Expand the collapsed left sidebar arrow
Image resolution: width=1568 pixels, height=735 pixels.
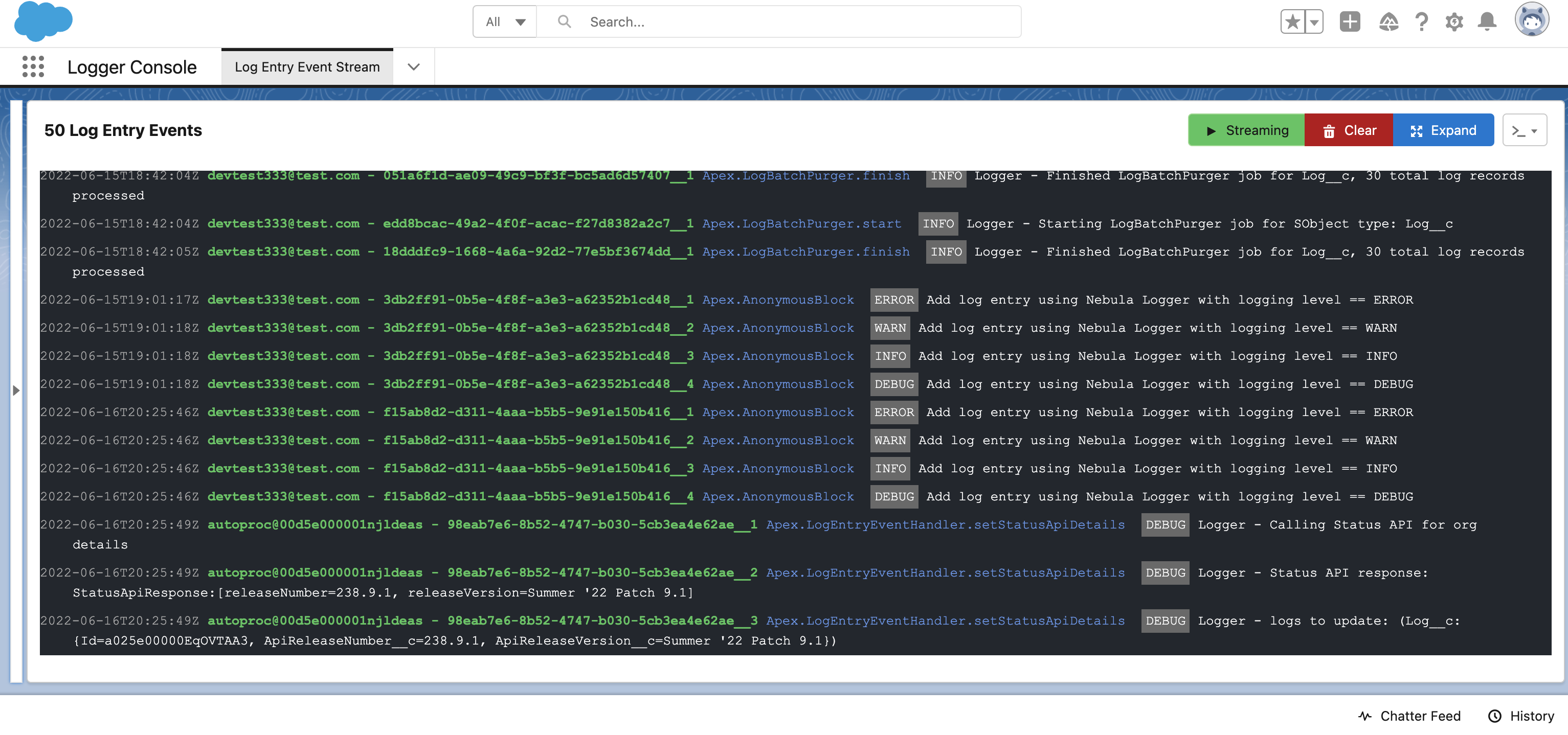point(16,391)
